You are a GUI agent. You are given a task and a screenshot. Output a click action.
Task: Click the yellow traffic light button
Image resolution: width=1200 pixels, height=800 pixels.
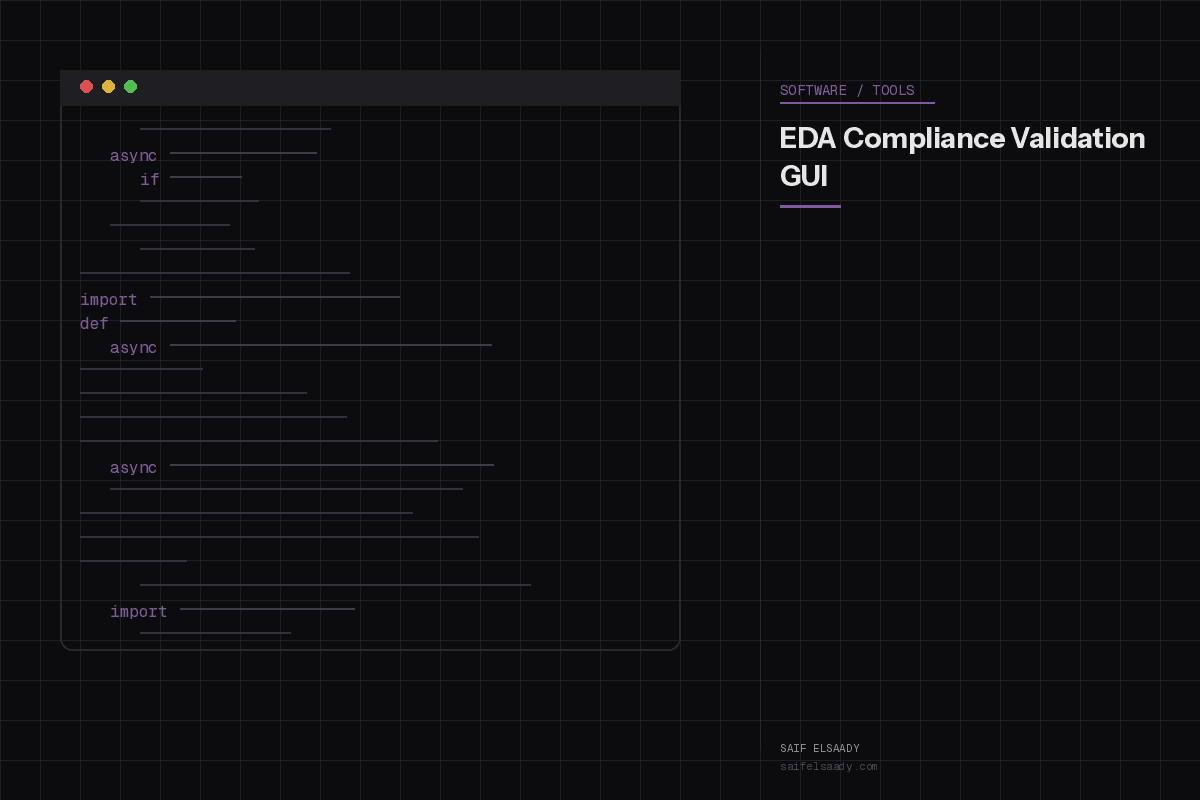click(x=109, y=87)
